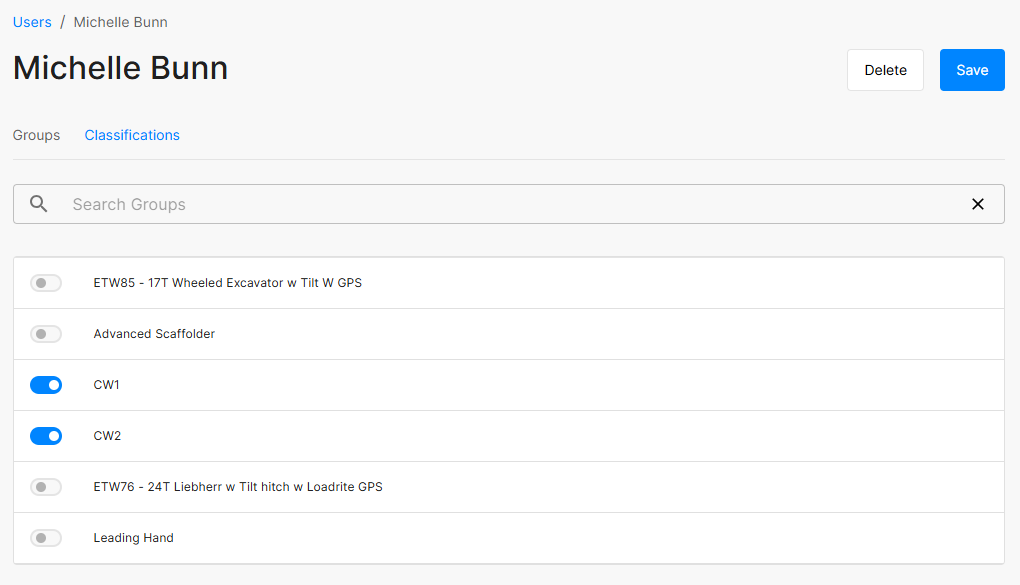Select the Classifications tab
Image resolution: width=1020 pixels, height=585 pixels.
[x=132, y=135]
